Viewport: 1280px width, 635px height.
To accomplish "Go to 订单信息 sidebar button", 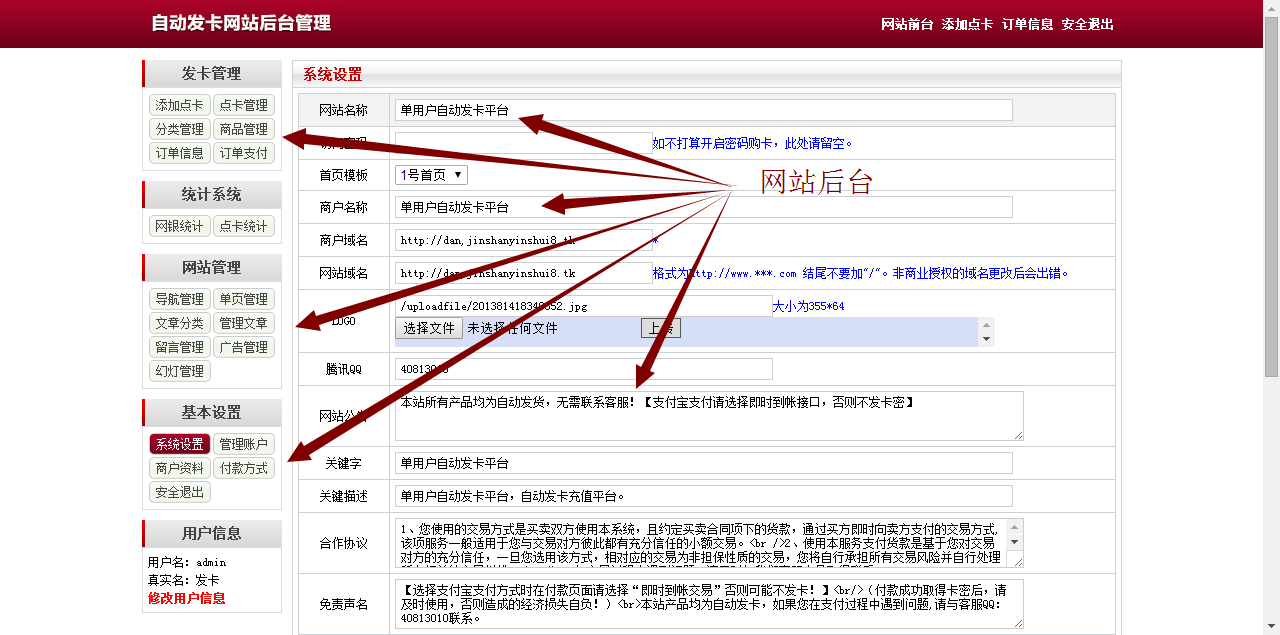I will tap(180, 153).
